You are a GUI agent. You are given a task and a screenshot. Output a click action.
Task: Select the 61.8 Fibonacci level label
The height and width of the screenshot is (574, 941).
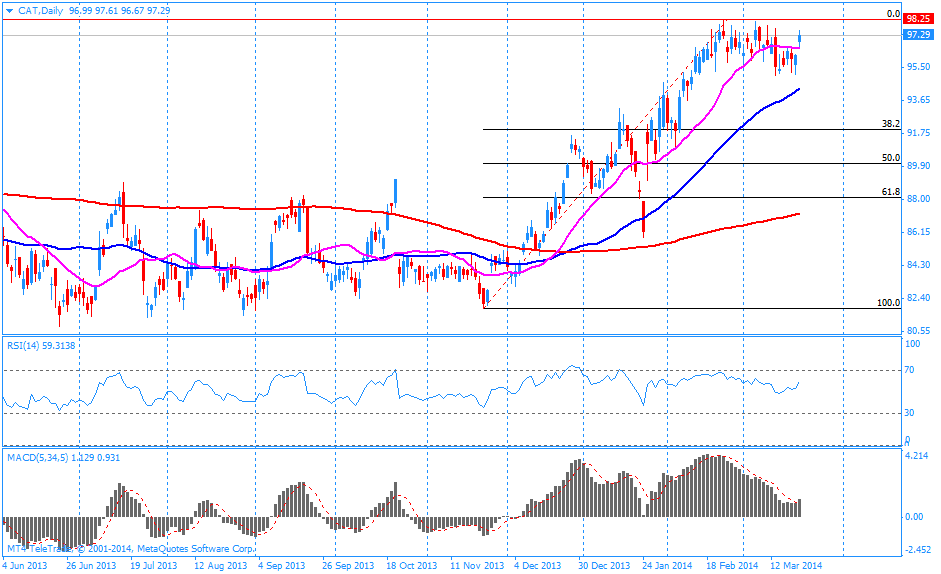tap(891, 192)
